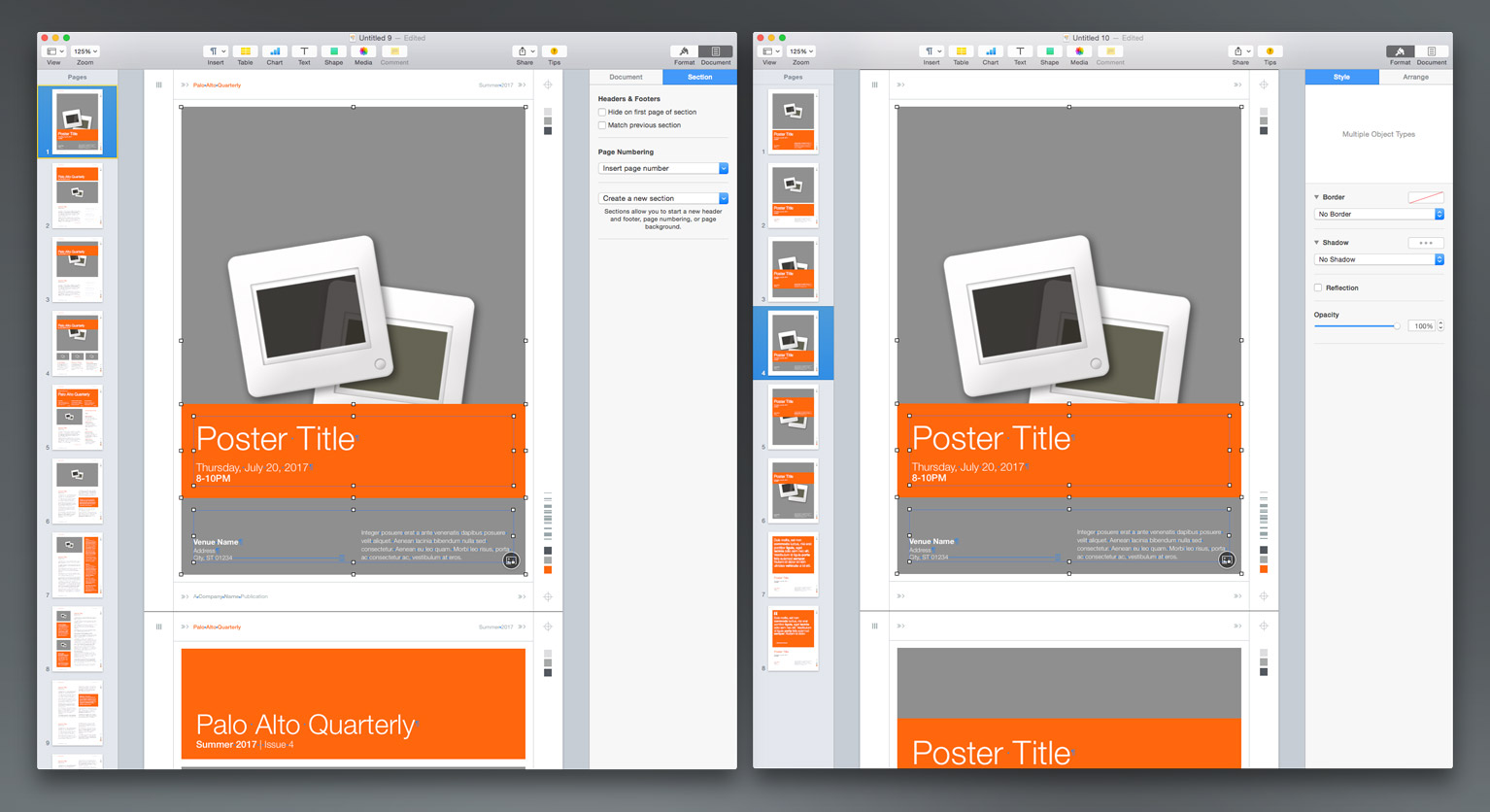This screenshot has width=1490, height=812.
Task: Click Chart icon in Untitled 10 toolbar
Action: click(990, 51)
